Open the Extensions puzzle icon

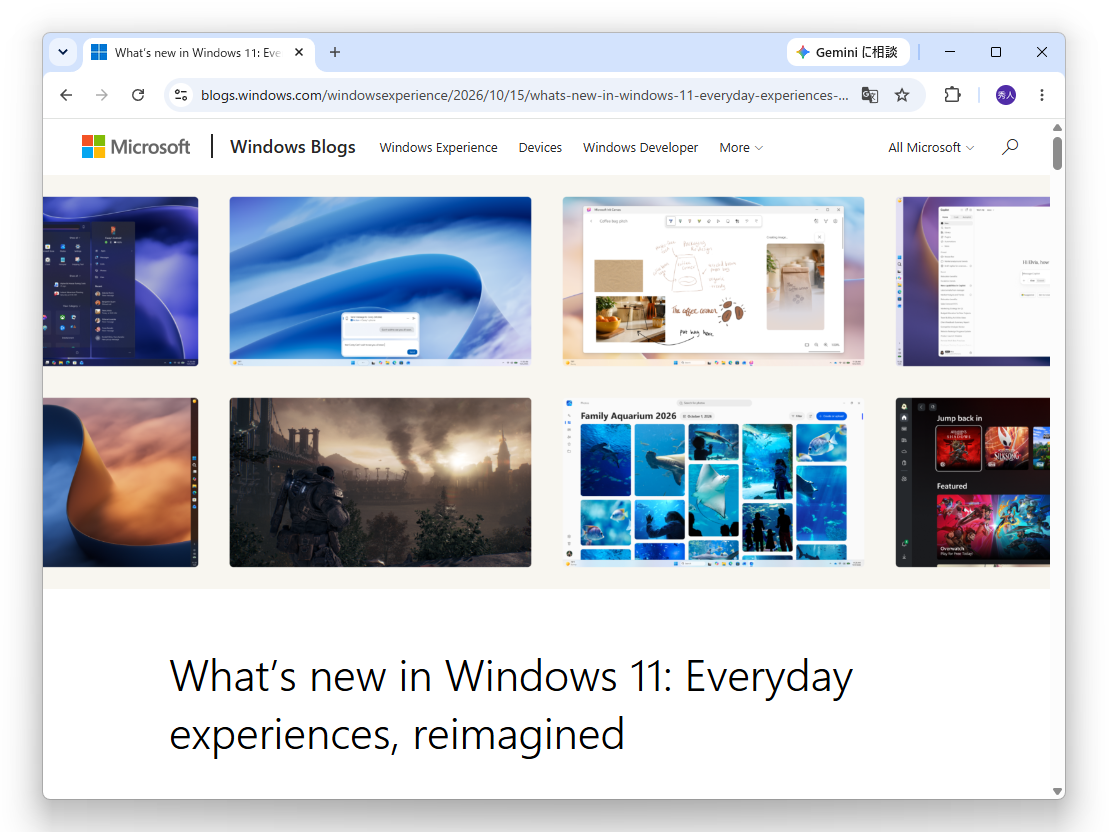pos(953,95)
